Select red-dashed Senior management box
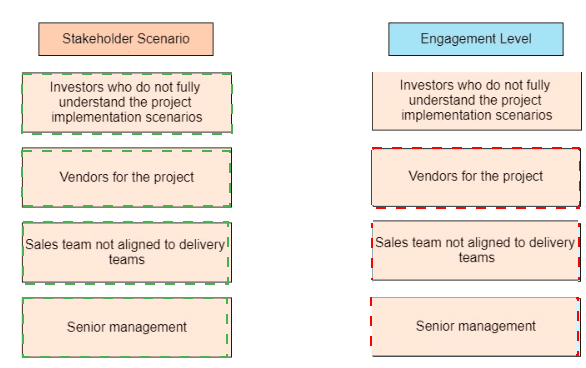 click(x=475, y=327)
